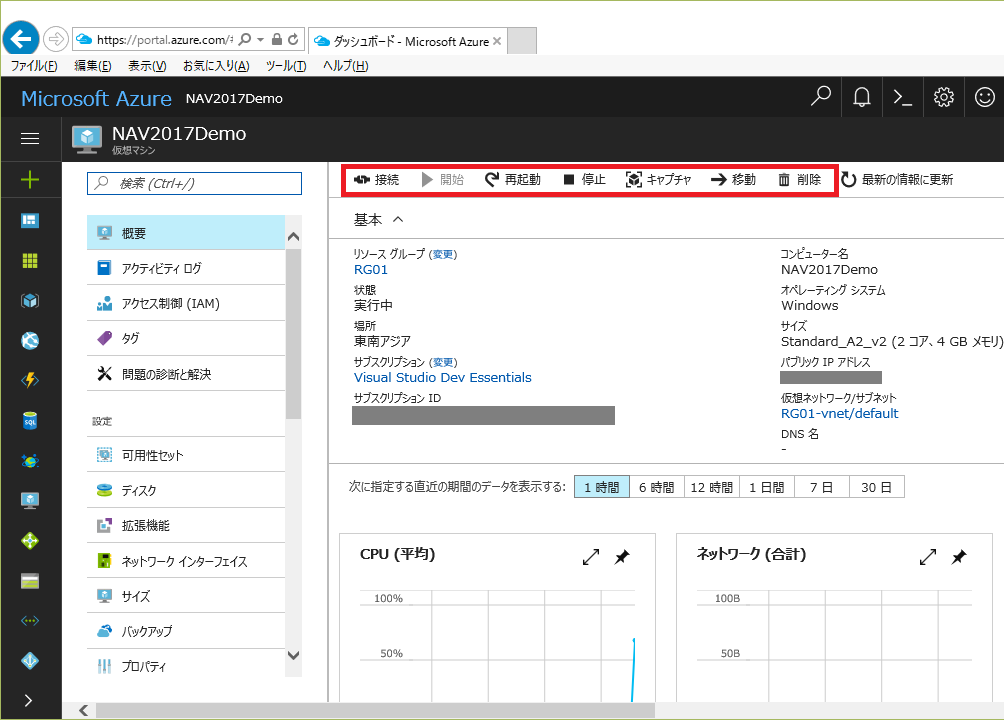1004x720 pixels.
Task: Open portal settings gear icon
Action: 944,97
